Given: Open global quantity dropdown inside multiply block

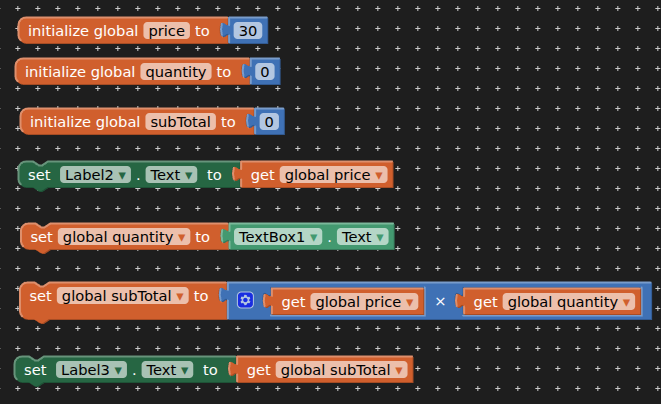Looking at the screenshot, I should point(569,302).
